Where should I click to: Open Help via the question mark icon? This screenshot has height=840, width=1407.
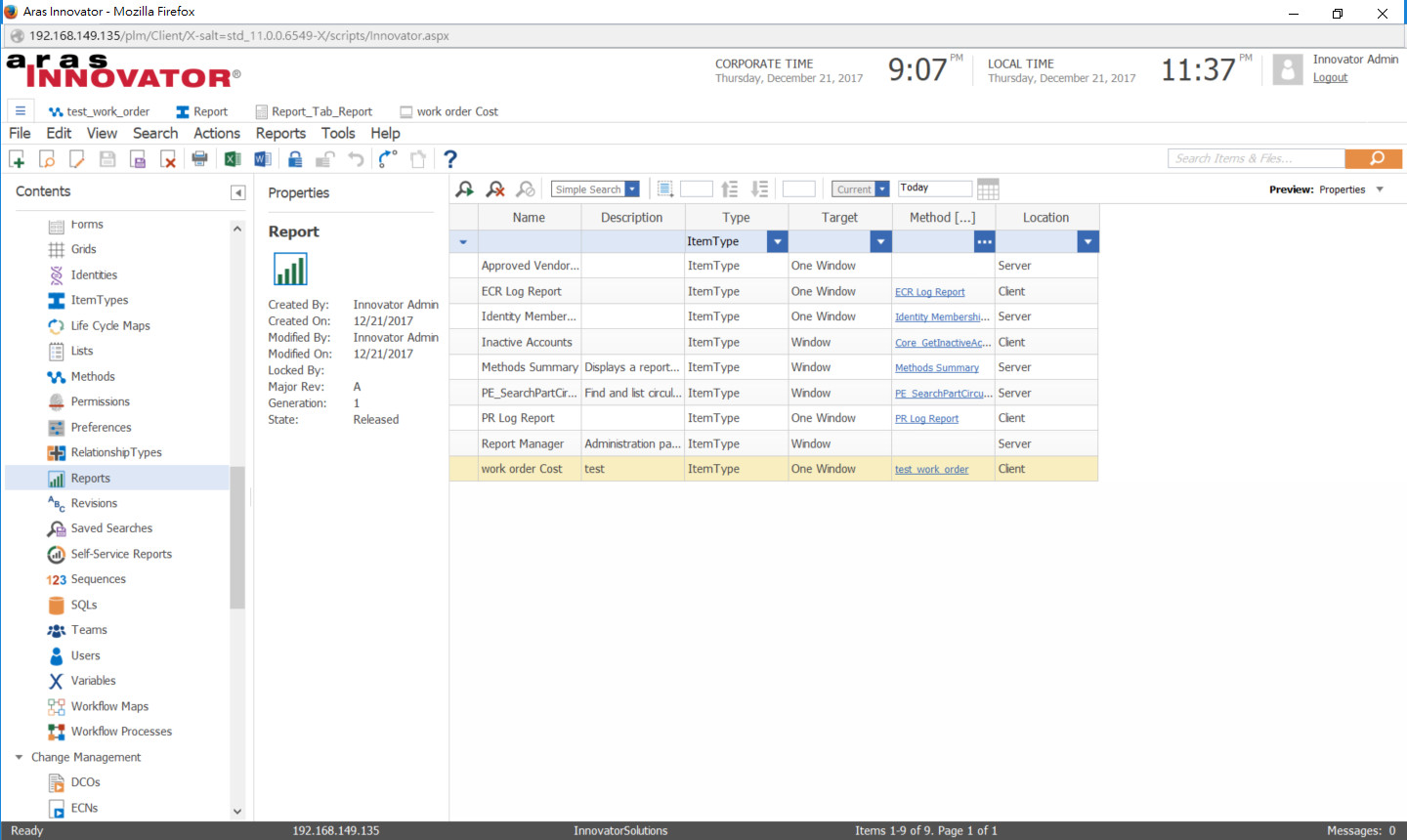450,159
